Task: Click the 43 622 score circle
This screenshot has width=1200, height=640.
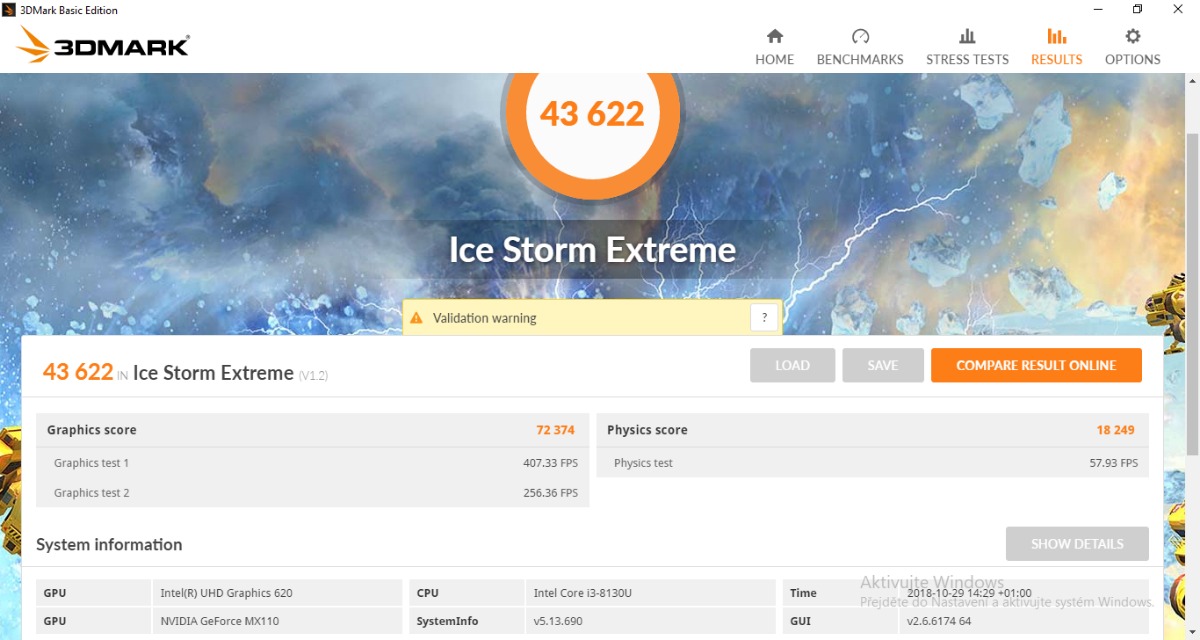Action: click(x=592, y=113)
